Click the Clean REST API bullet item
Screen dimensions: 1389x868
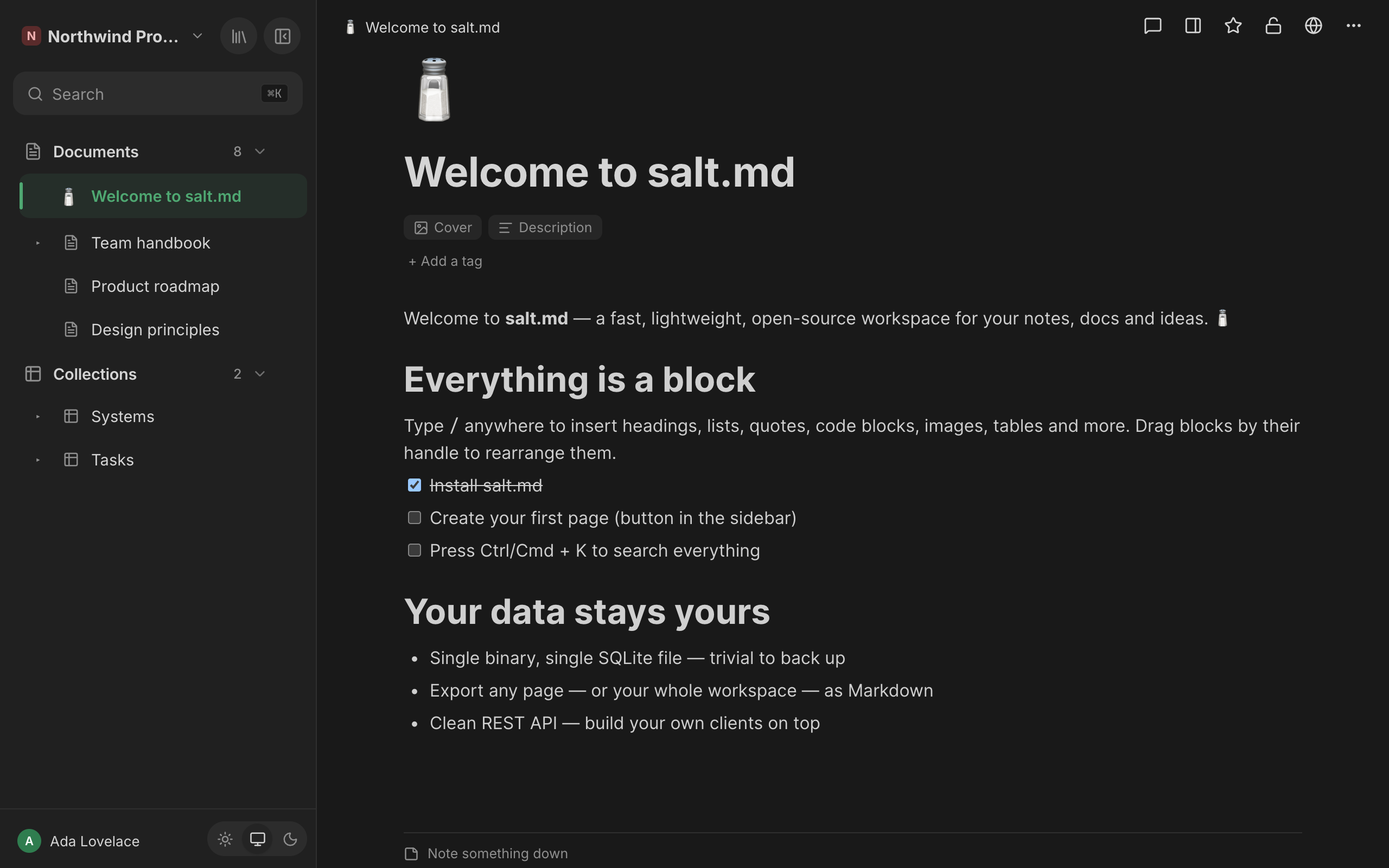pyautogui.click(x=625, y=723)
